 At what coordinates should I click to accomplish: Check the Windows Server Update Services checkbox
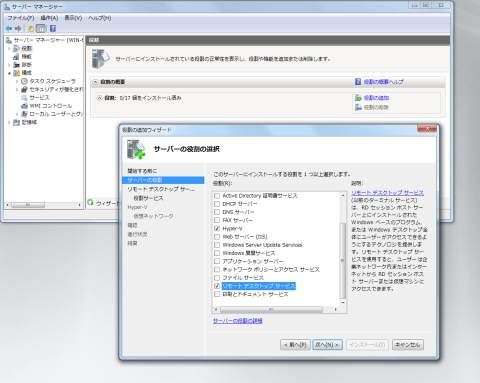217,245
